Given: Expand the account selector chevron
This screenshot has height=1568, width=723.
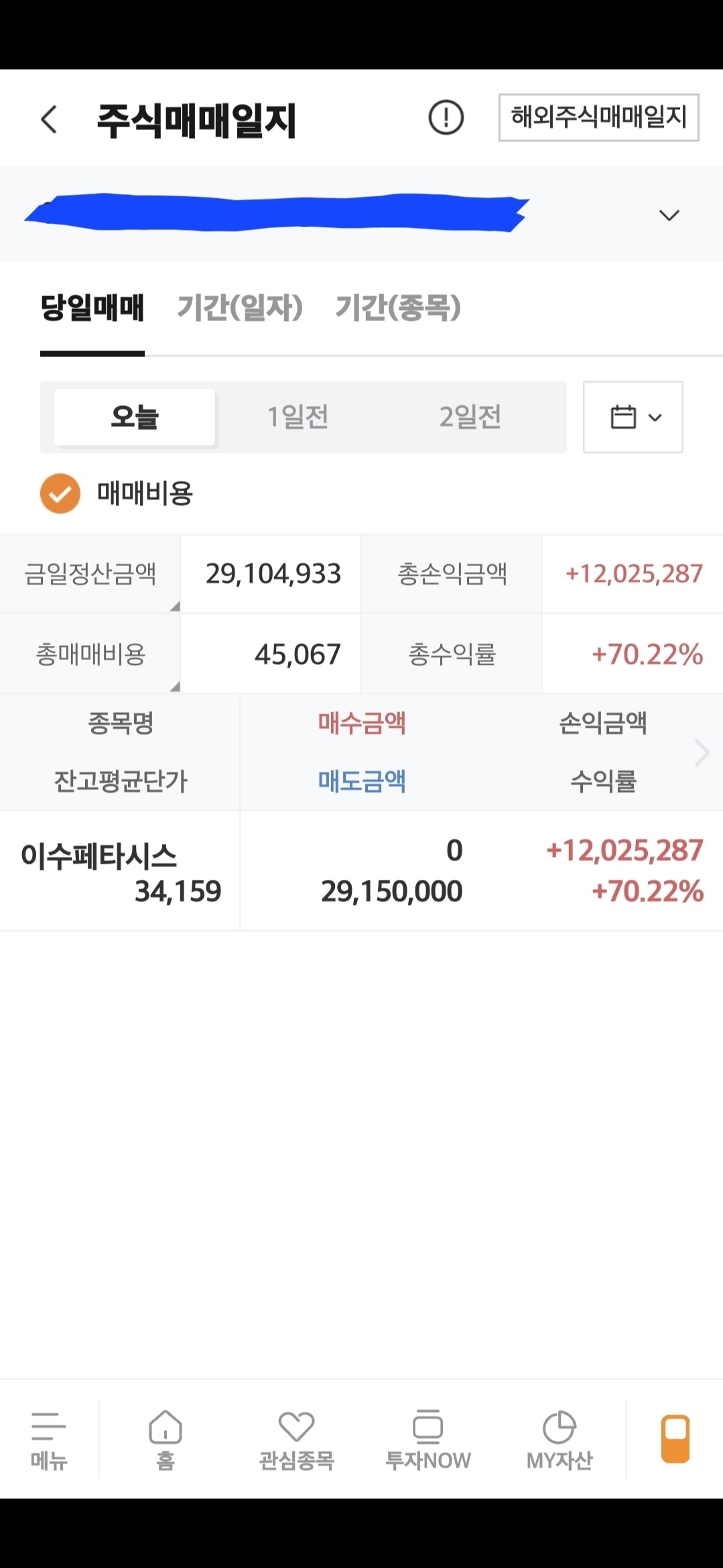Looking at the screenshot, I should (669, 215).
